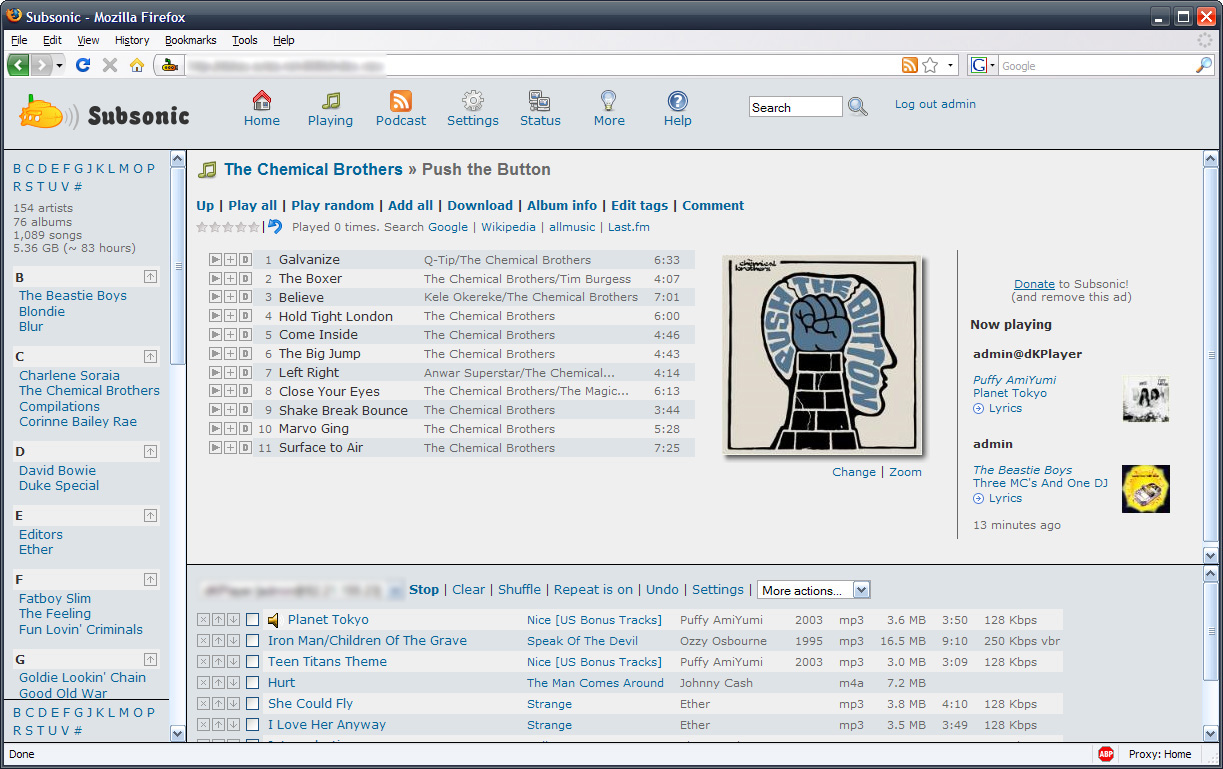The image size is (1223, 769).
Task: Open the Status icon
Action: point(540,100)
